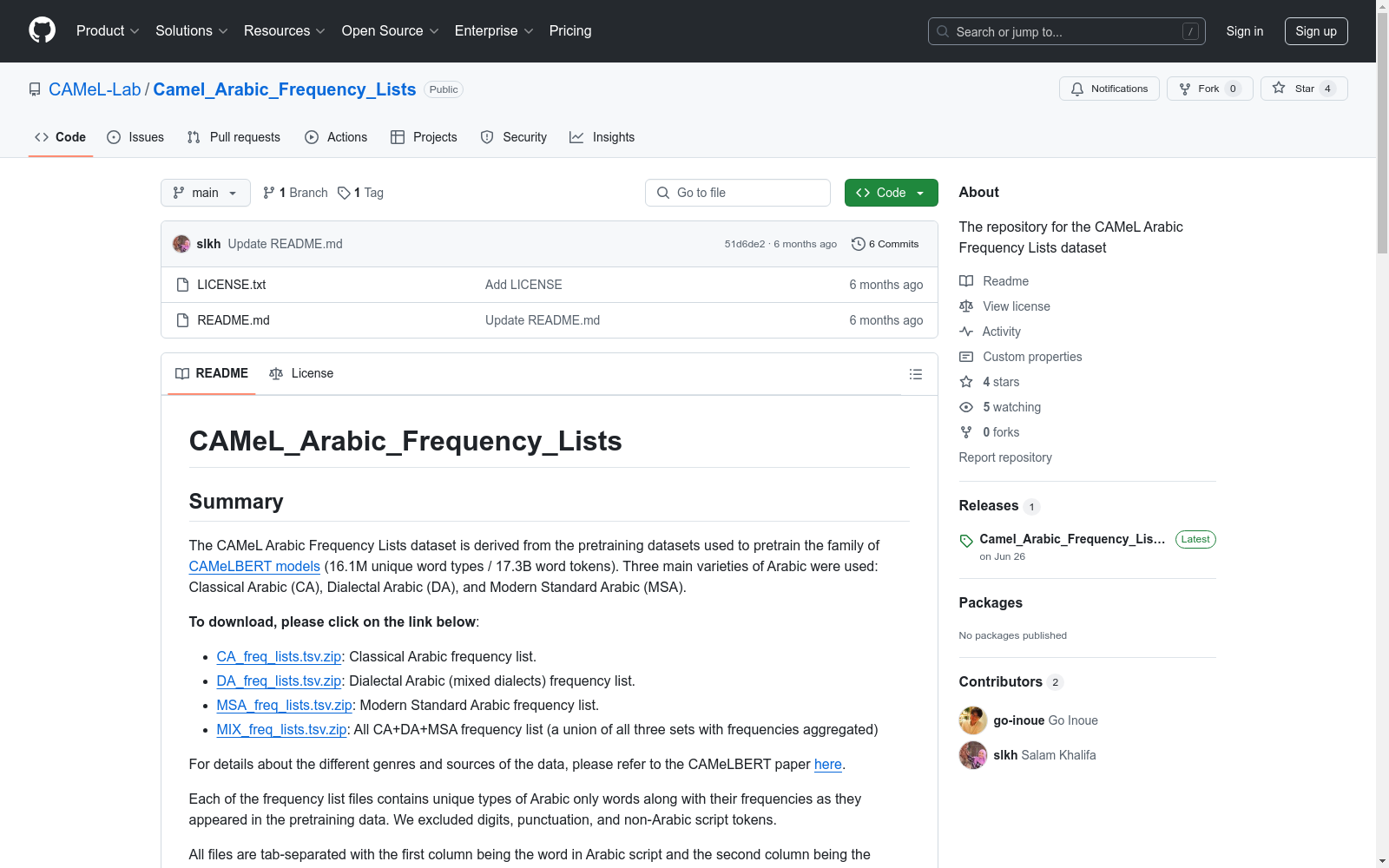This screenshot has width=1389, height=868.
Task: Click the tag icon next to release
Action: click(966, 541)
